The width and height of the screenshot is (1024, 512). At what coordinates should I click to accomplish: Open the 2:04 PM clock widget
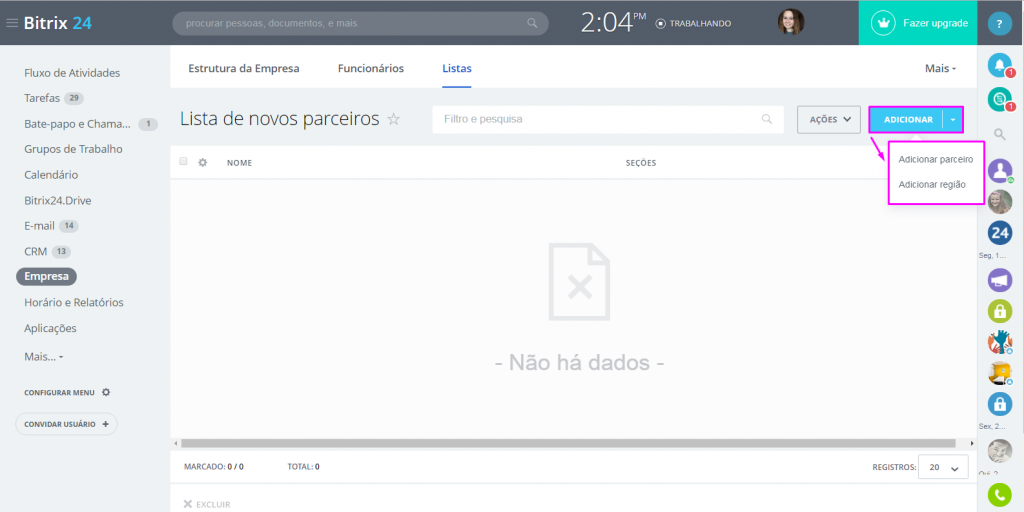pyautogui.click(x=613, y=23)
